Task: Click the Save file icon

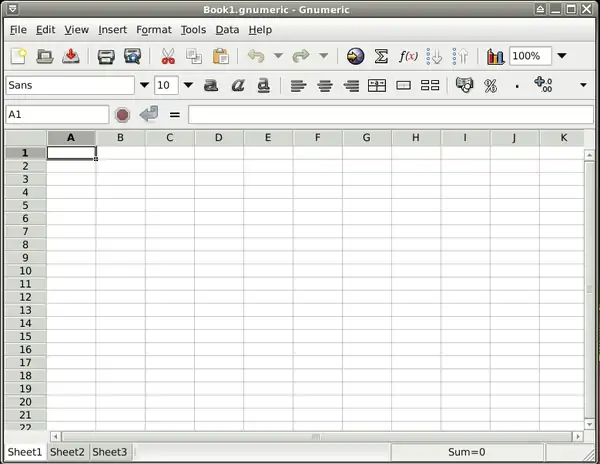Action: coord(71,57)
